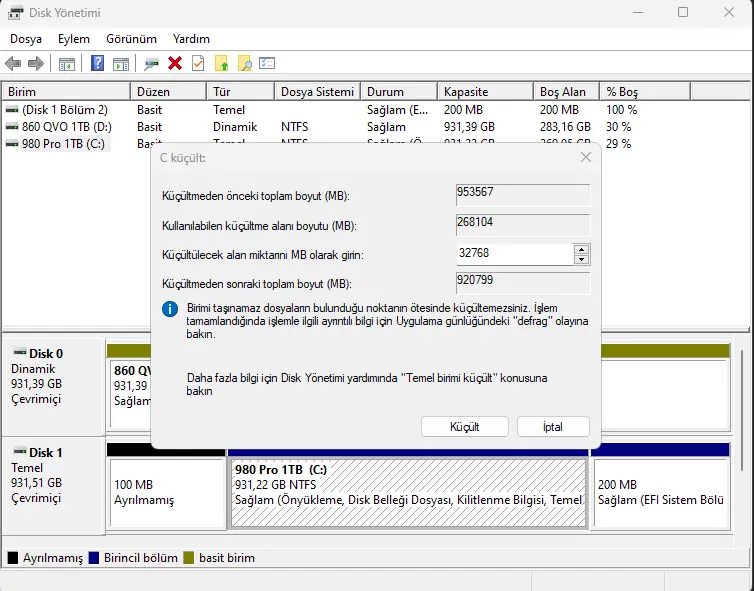Viewport: 754px width, 591px height.
Task: Minimize the Disk Yönetimi window
Action: click(x=638, y=13)
